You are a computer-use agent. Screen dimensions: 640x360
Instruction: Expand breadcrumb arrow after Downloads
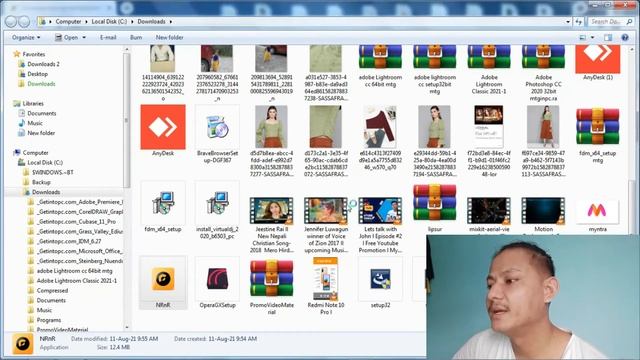tap(171, 22)
